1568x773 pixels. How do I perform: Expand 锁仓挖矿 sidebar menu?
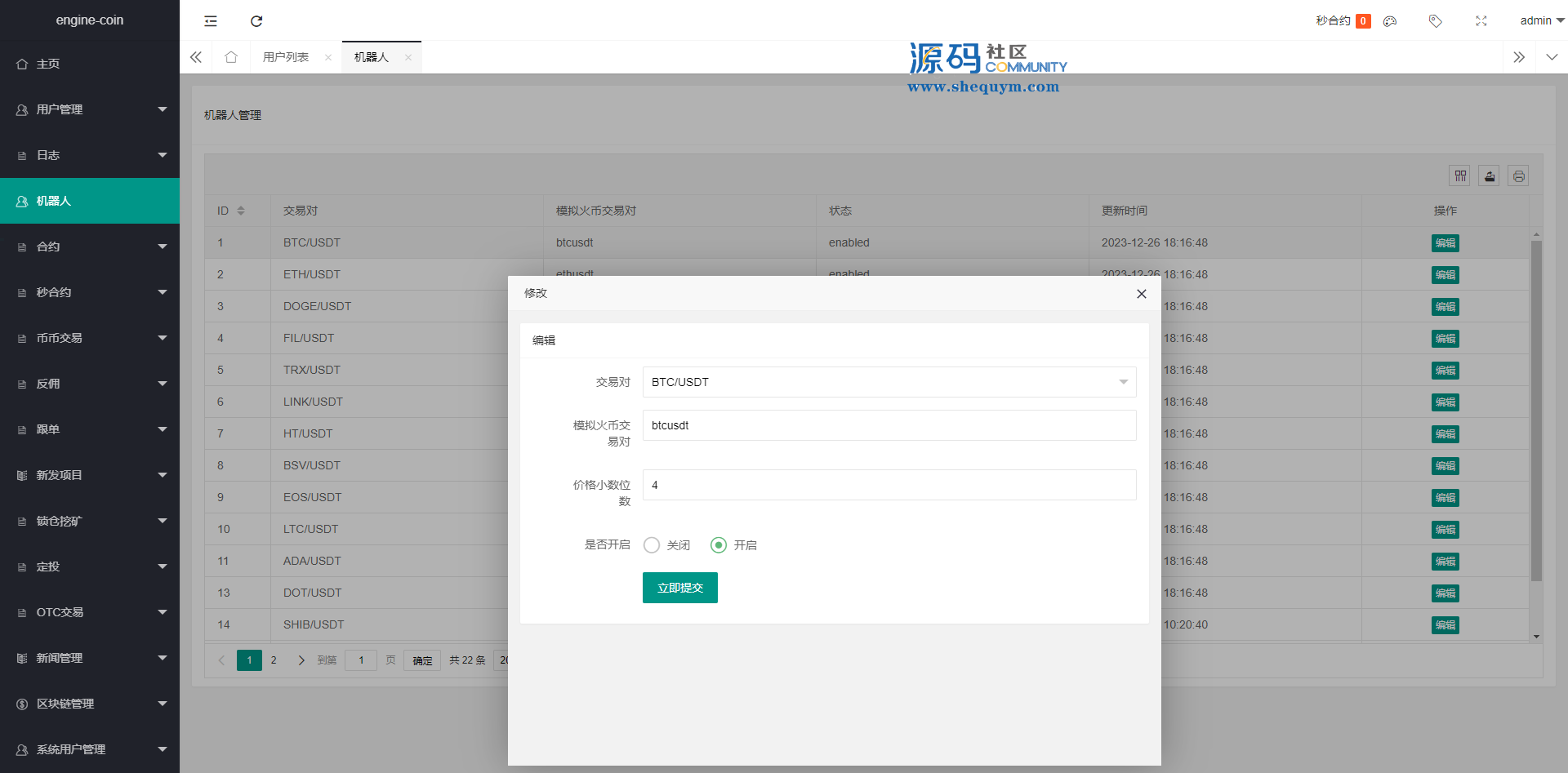point(90,521)
